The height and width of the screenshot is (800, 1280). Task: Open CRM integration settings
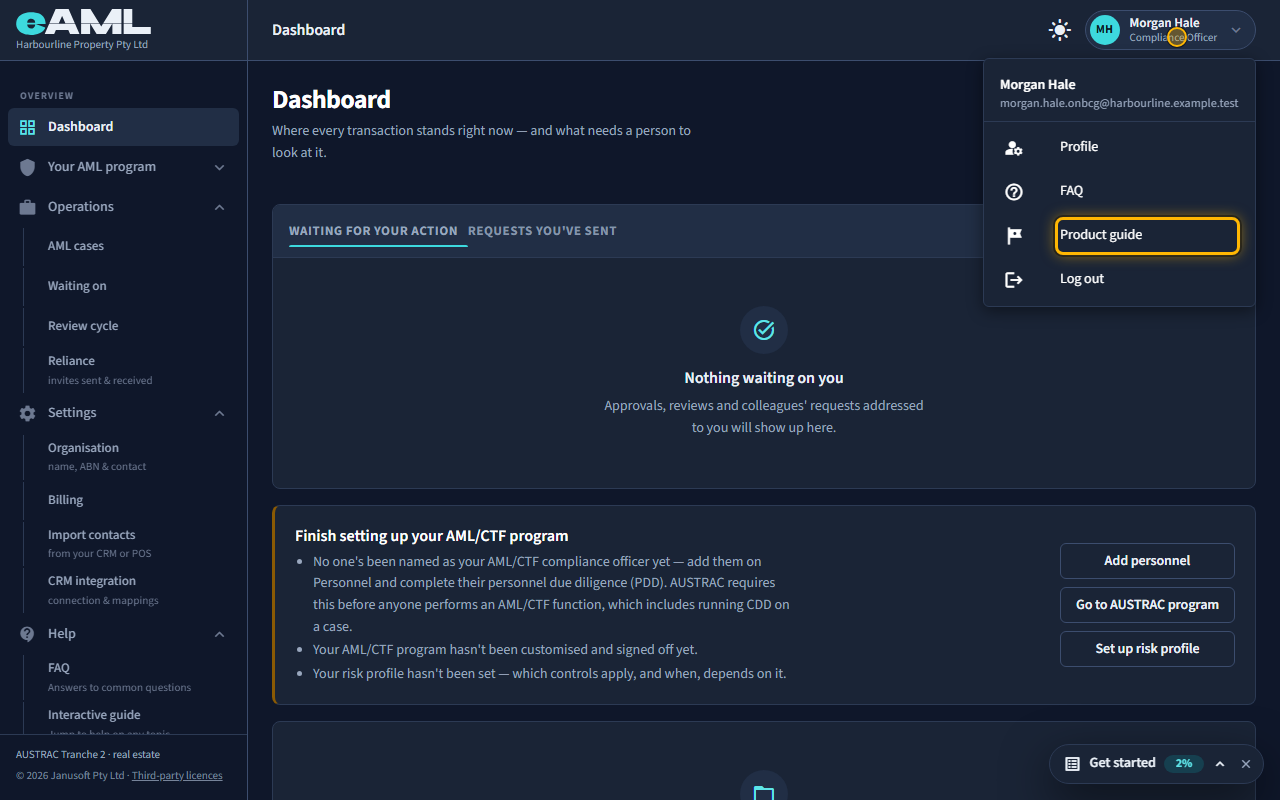pyautogui.click(x=103, y=590)
